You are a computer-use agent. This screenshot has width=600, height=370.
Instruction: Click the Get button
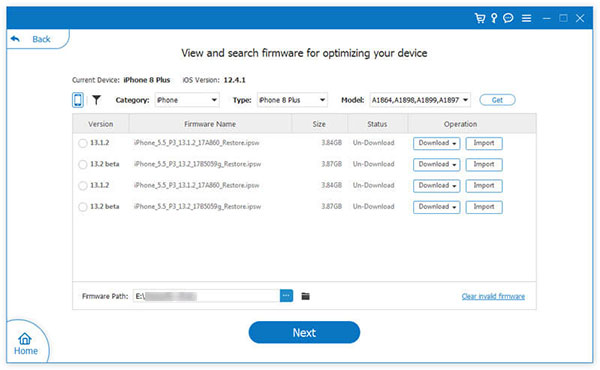click(x=497, y=100)
